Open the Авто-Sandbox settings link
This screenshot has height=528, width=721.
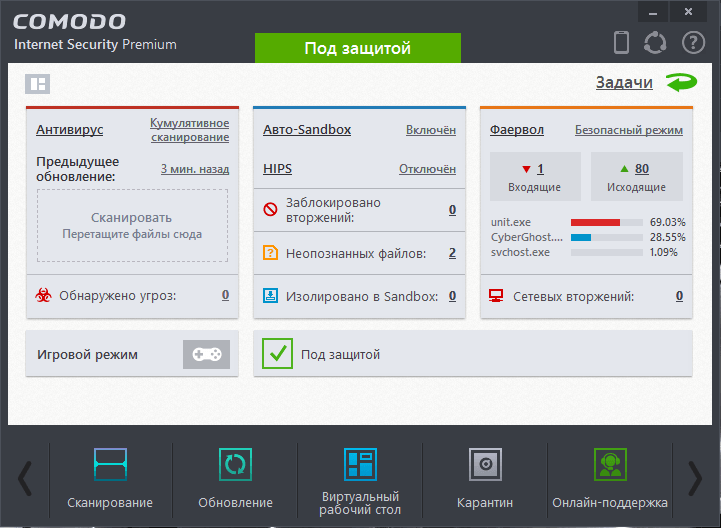point(307,130)
